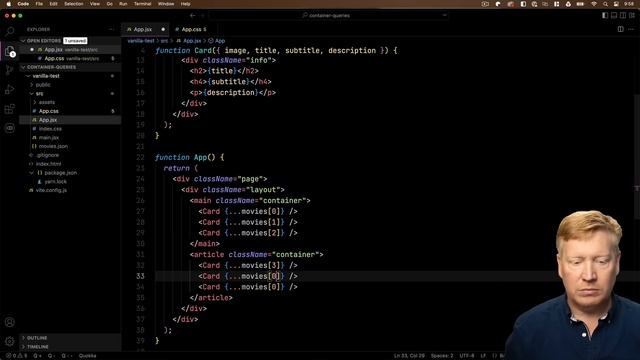
Task: Open the activity bar icon below Extensions
Action: tap(10, 128)
